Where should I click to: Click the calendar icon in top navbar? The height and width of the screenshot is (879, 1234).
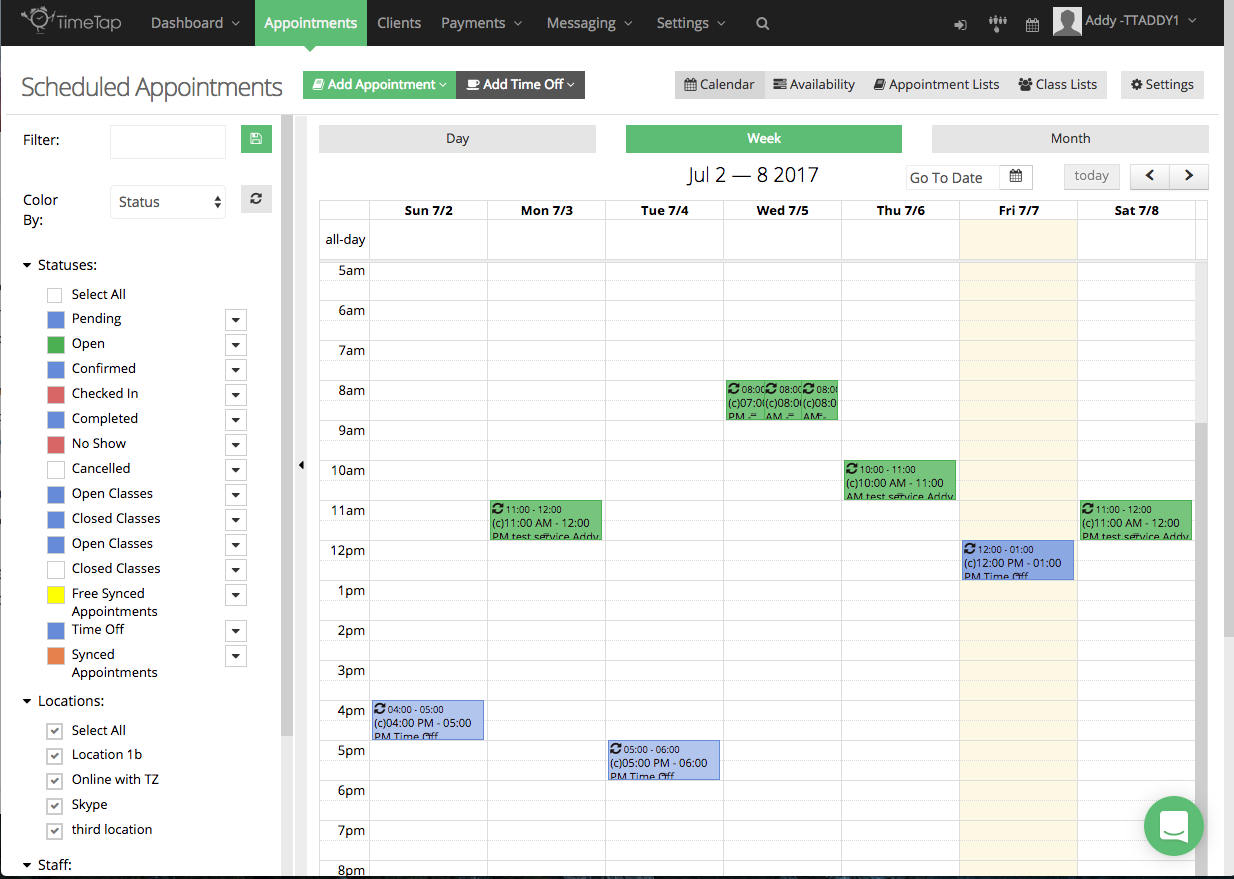(x=1032, y=24)
